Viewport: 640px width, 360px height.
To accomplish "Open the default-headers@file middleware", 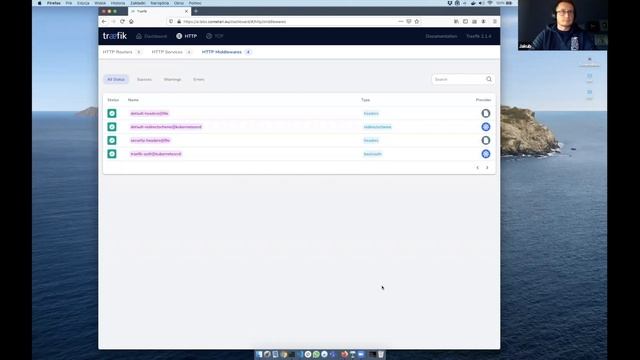I will coord(149,113).
